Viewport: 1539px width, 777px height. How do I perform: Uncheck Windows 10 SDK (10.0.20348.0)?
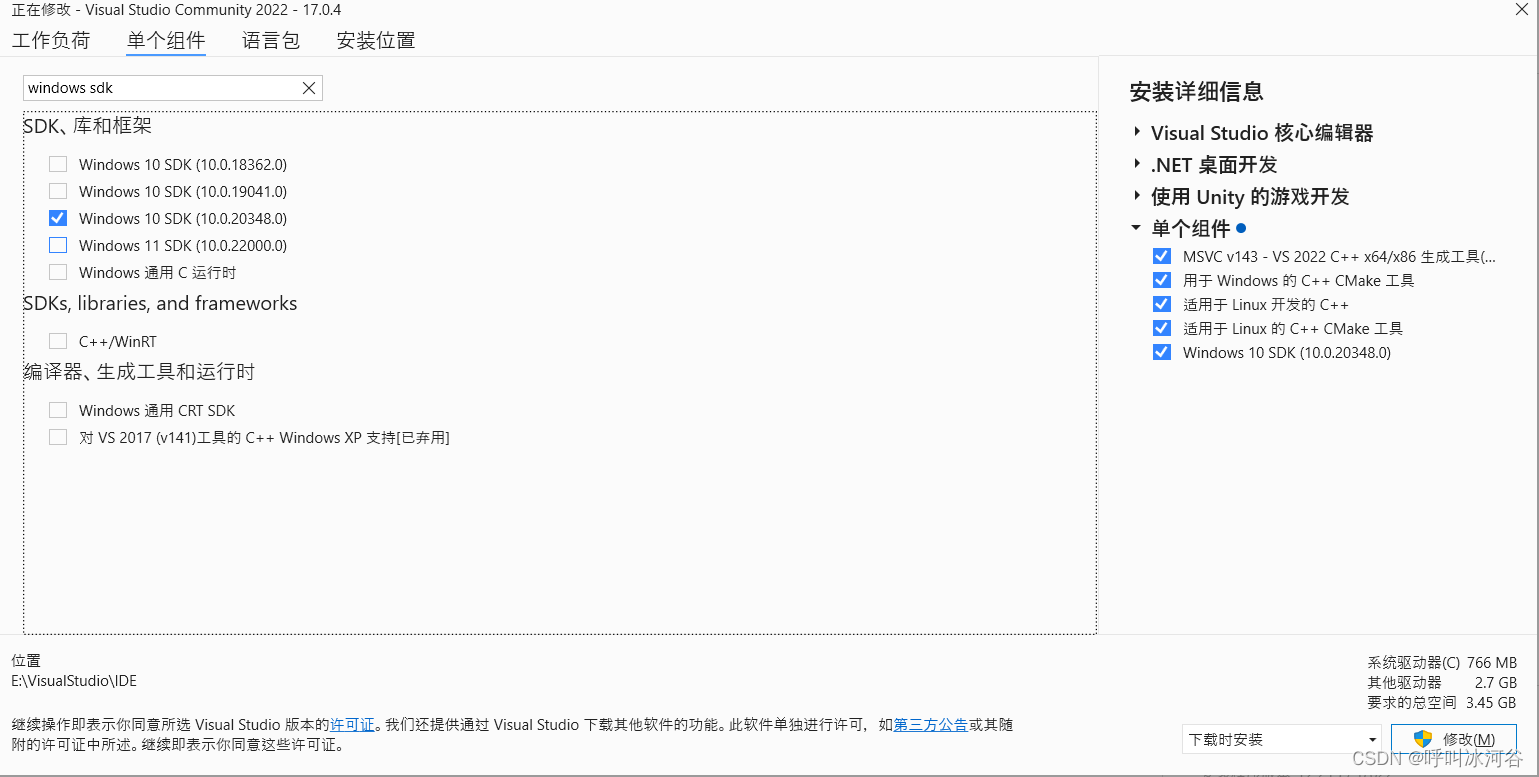[x=58, y=218]
